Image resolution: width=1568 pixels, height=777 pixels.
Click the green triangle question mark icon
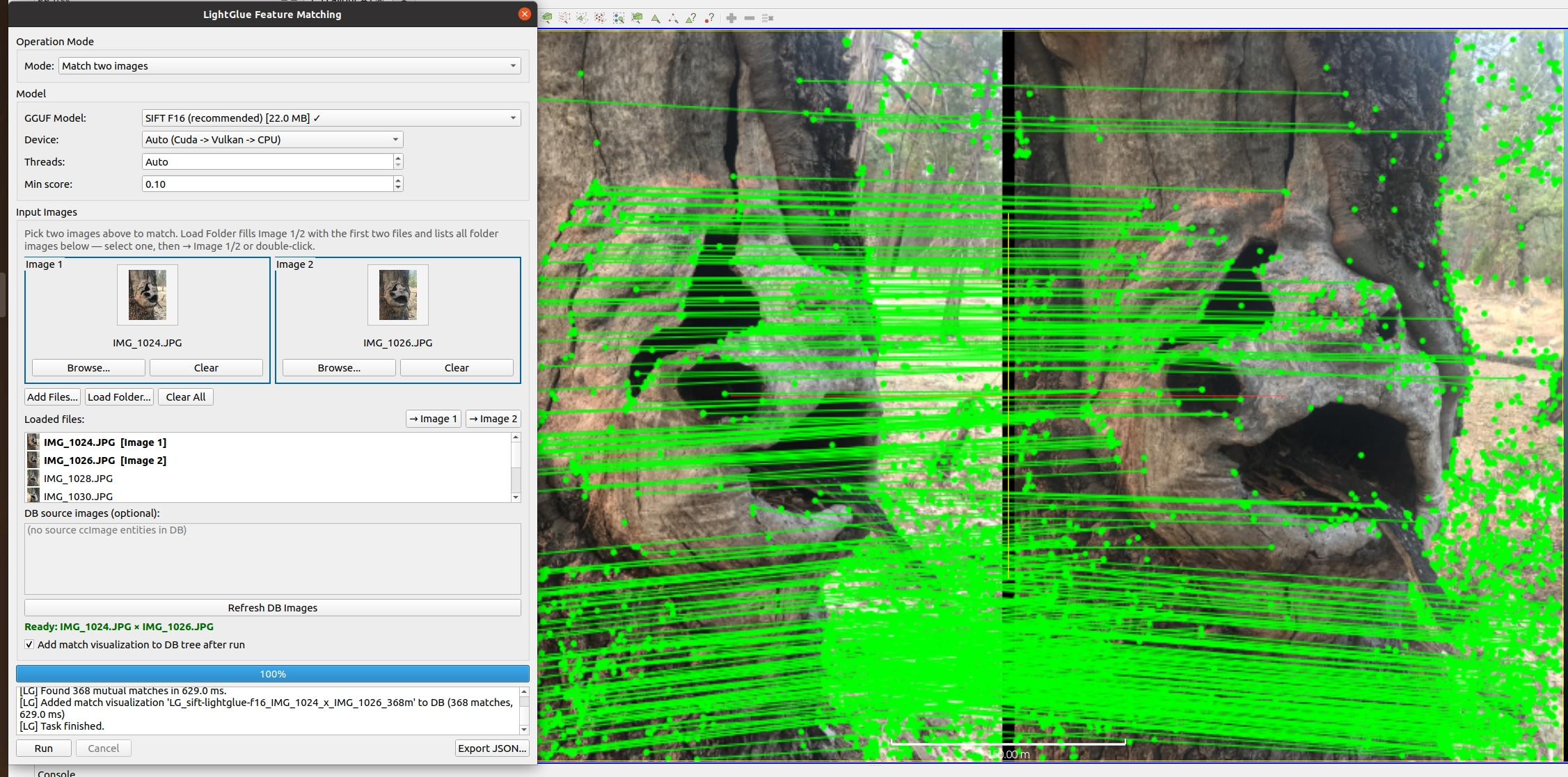tap(691, 18)
